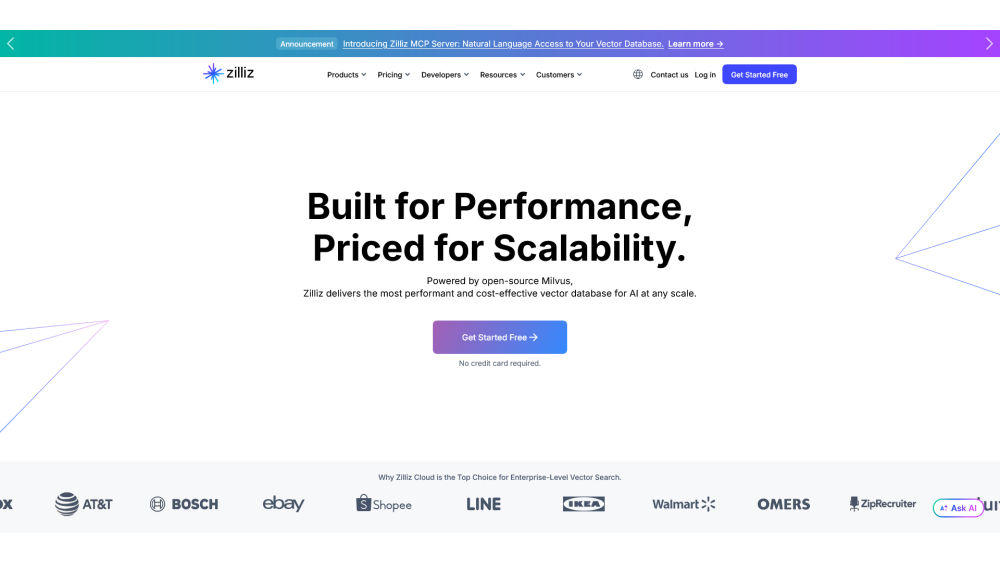Open the Resources menu
The image size is (1000, 563).
coord(502,75)
